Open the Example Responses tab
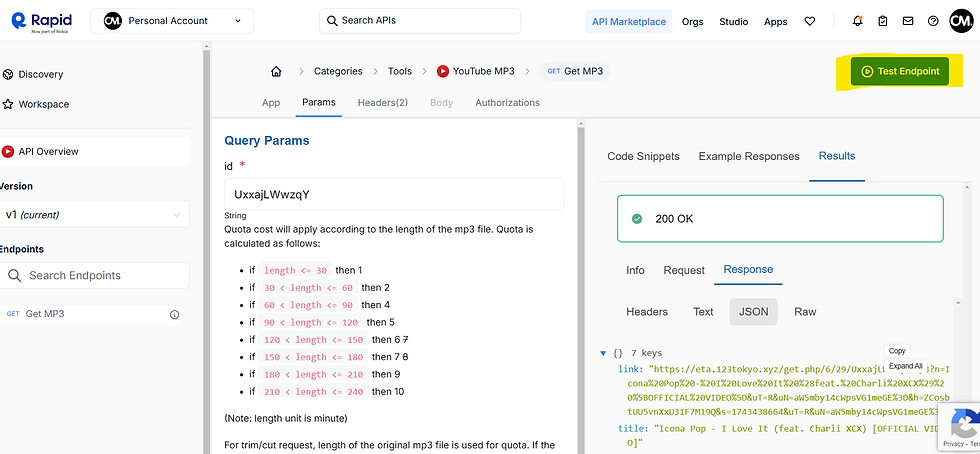This screenshot has height=454, width=980. tap(749, 156)
